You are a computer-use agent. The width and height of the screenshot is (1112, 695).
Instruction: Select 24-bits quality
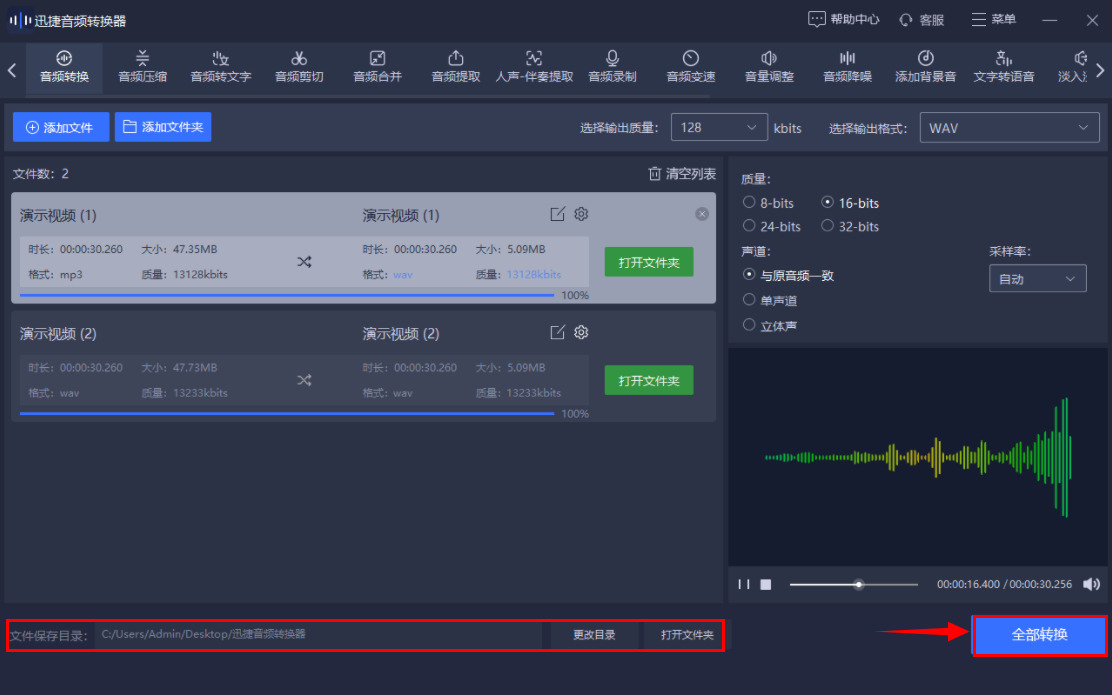772,226
